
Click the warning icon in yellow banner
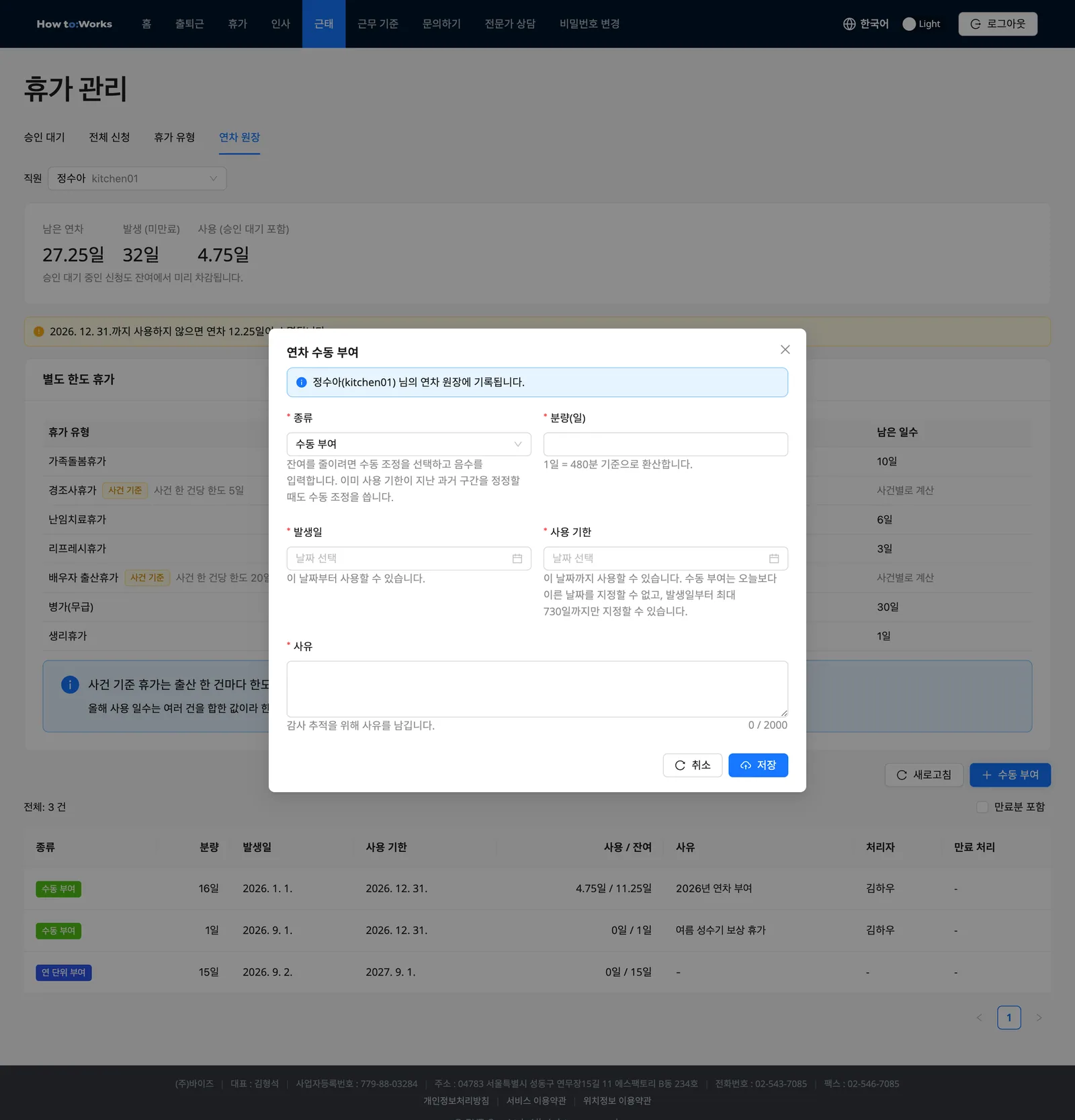point(39,331)
